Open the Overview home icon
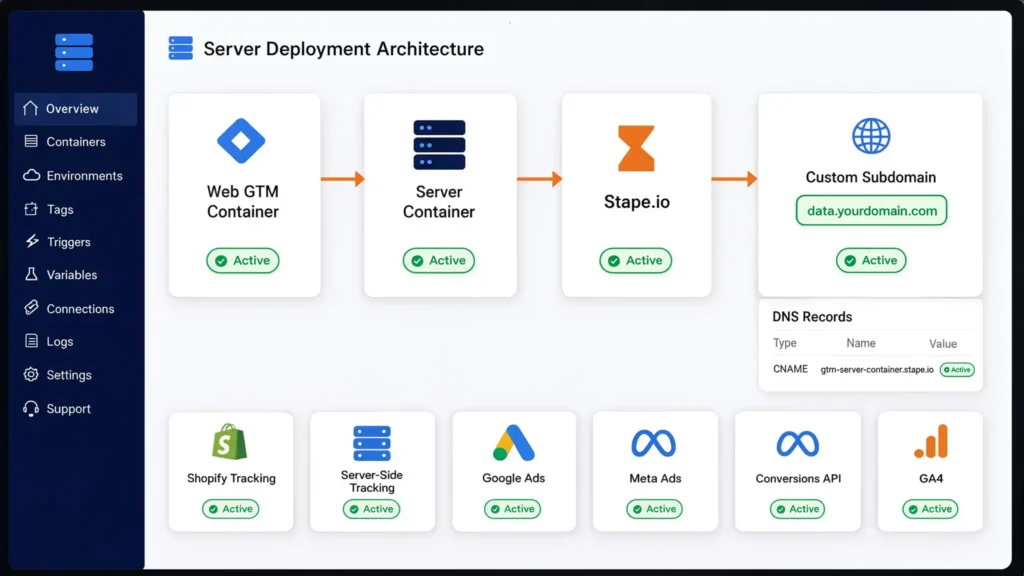The height and width of the screenshot is (576, 1024). point(30,108)
